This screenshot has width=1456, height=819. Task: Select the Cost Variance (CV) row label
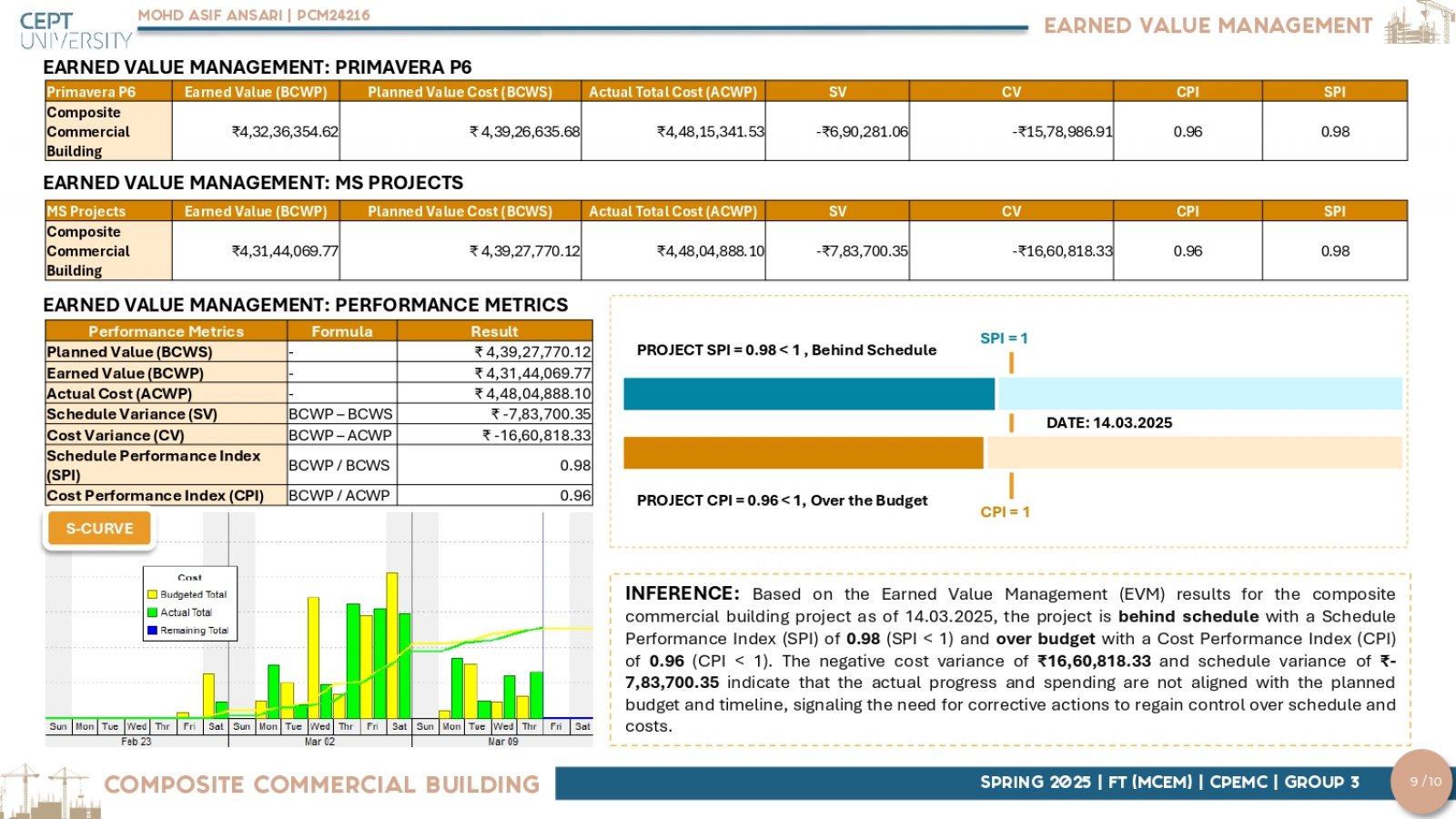pos(167,435)
